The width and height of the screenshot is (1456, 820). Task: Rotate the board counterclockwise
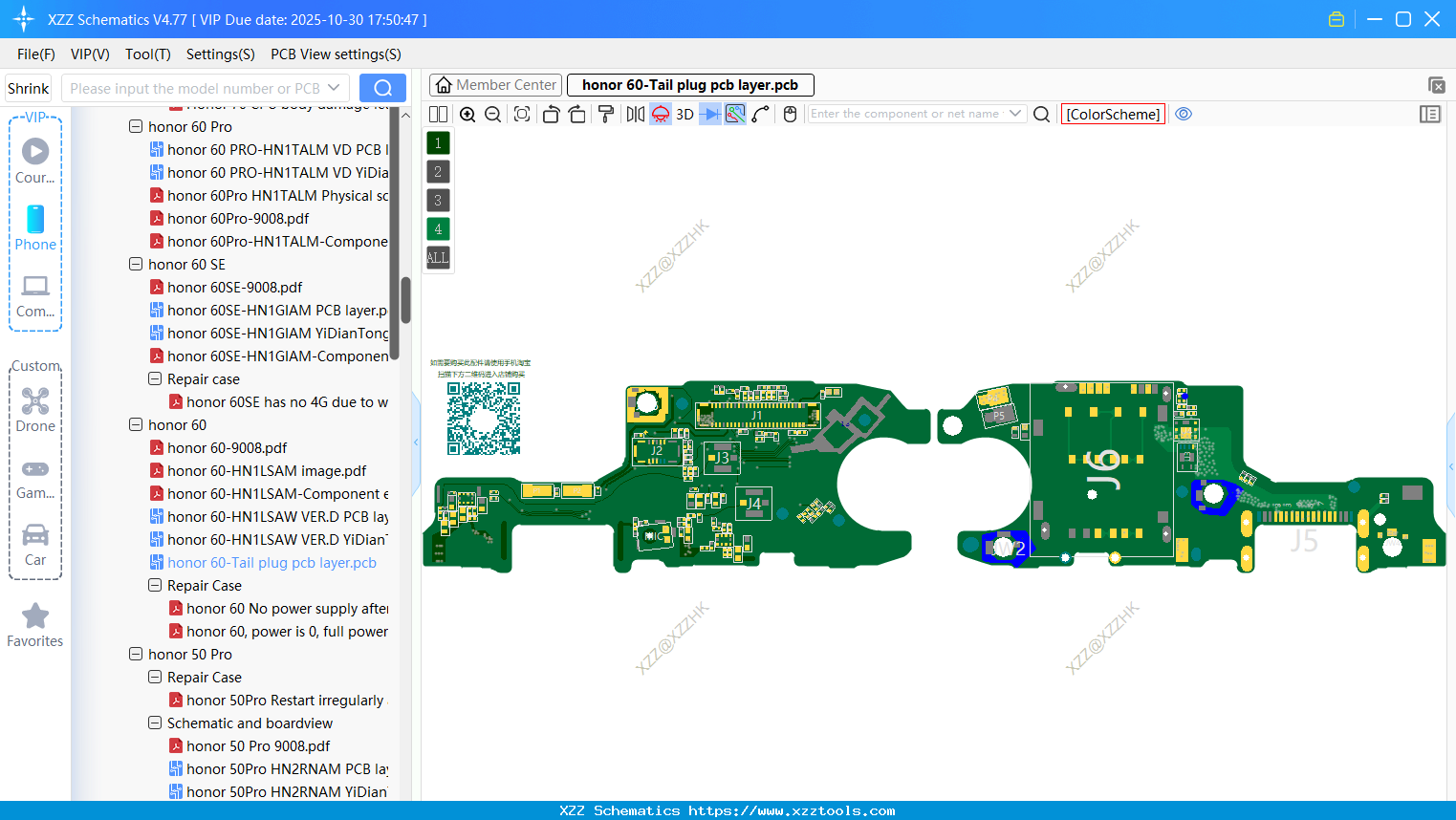(x=551, y=114)
